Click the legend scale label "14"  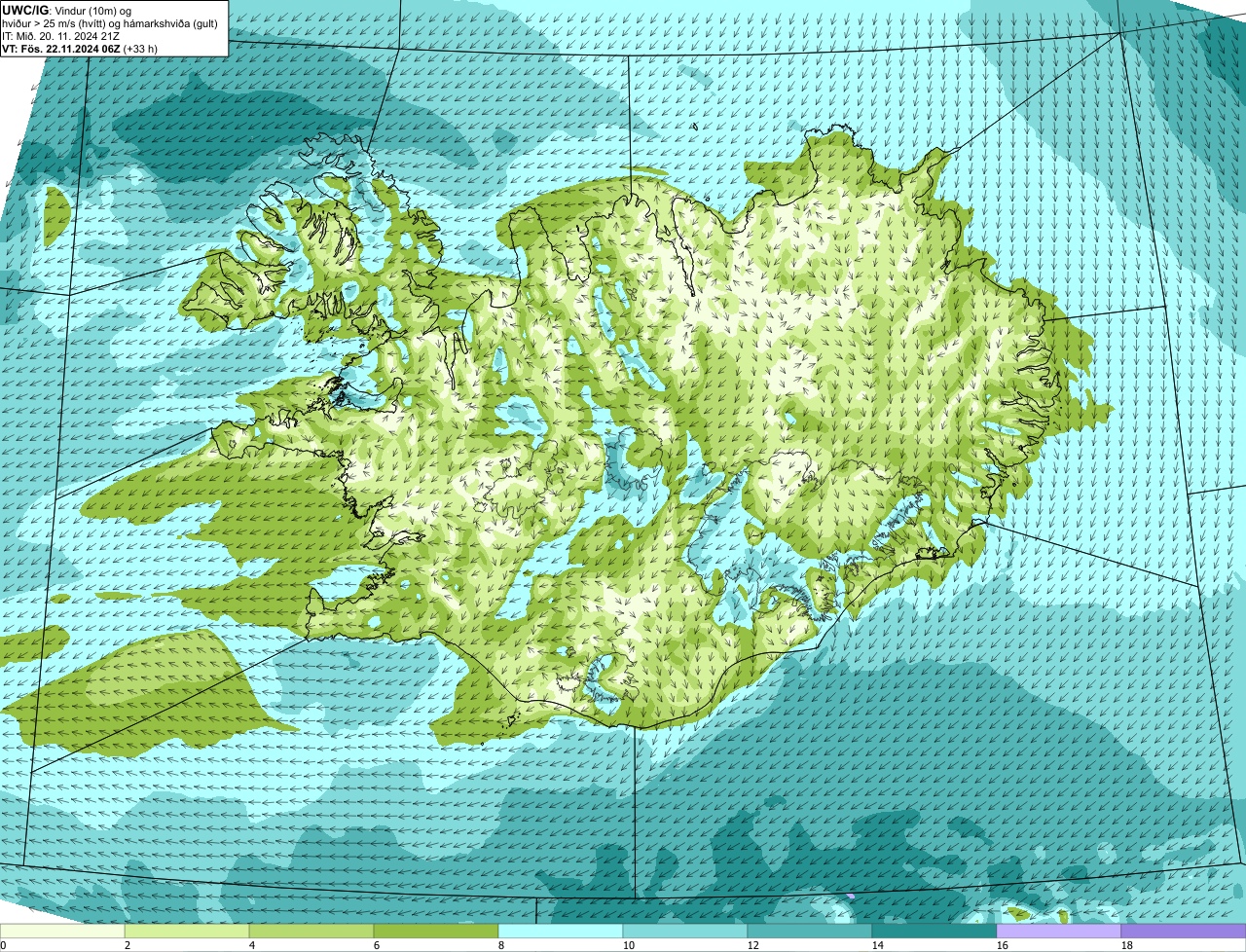pos(878,945)
